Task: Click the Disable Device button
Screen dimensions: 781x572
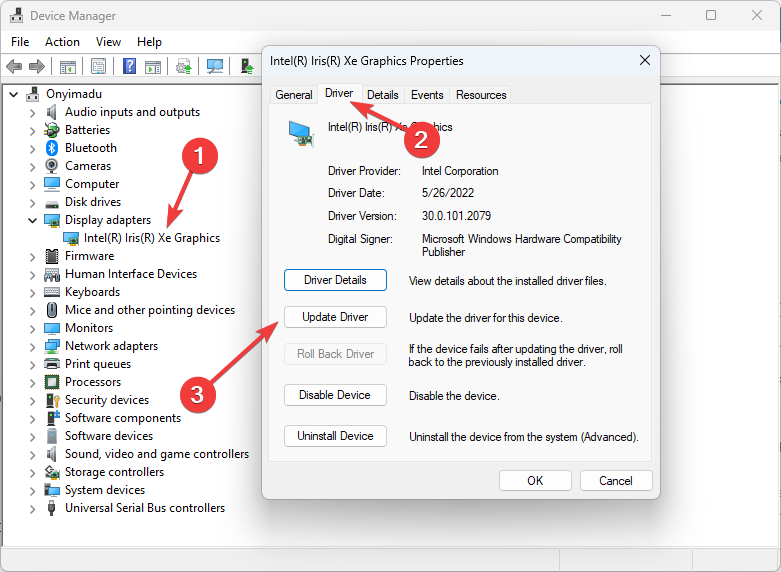Action: [335, 395]
